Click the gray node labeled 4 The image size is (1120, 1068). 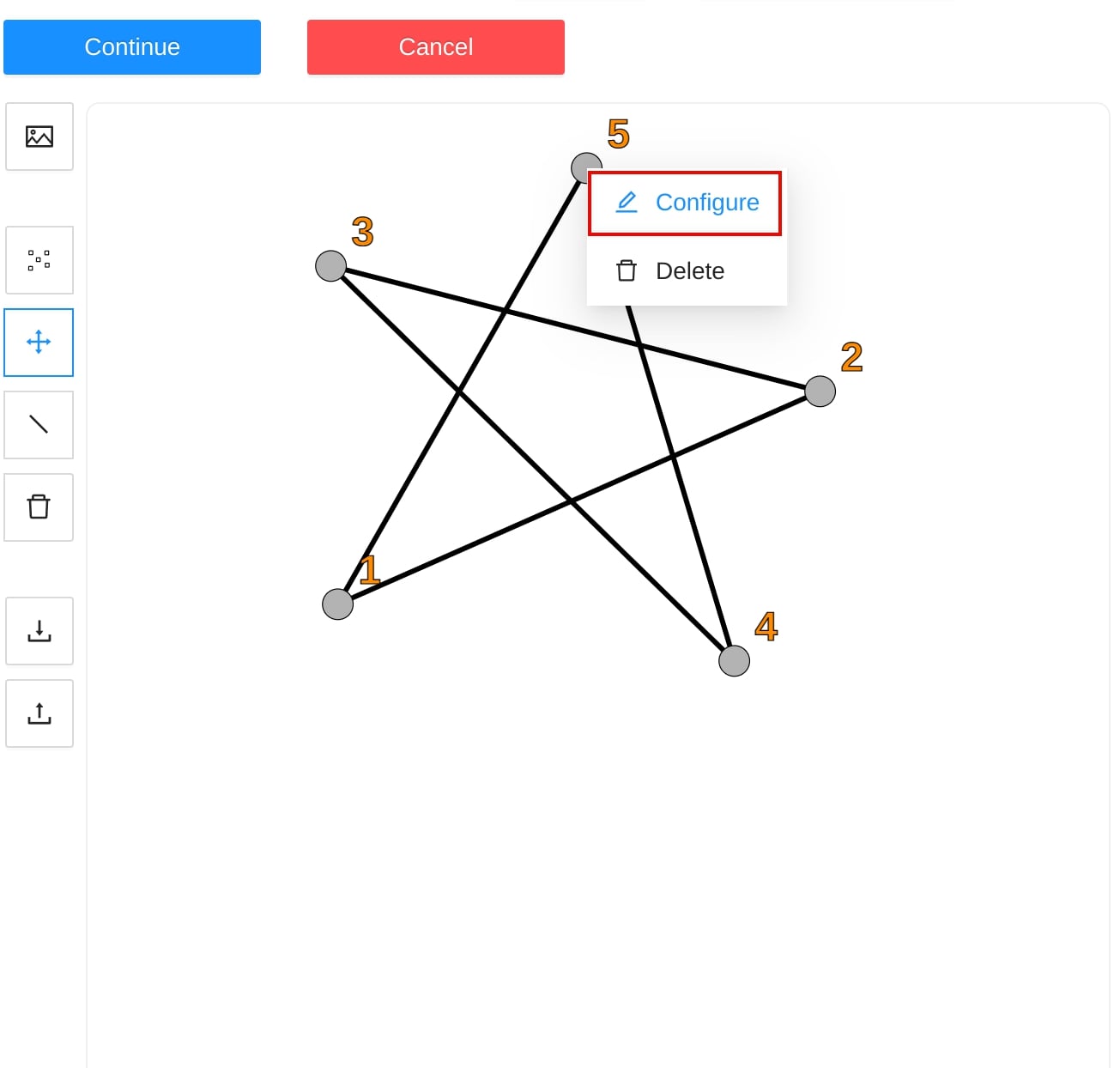click(x=734, y=661)
